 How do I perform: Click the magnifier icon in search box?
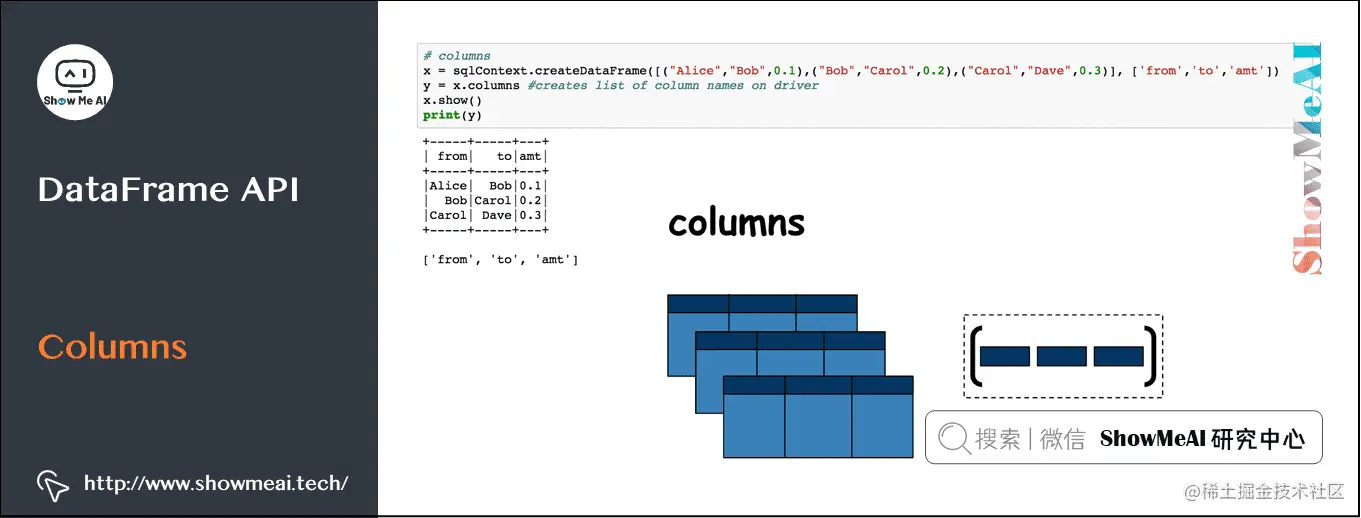(955, 438)
